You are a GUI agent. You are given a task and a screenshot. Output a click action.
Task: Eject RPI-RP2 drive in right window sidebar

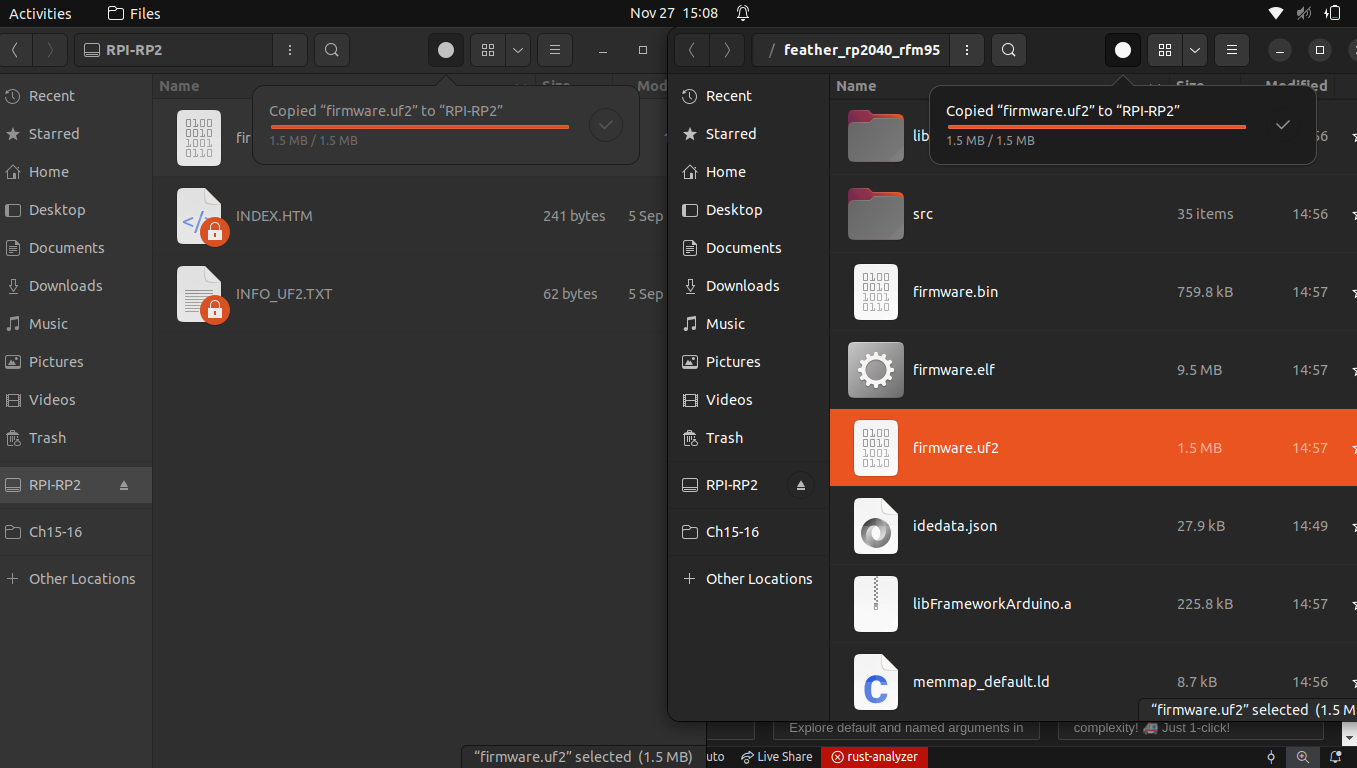[x=800, y=485]
